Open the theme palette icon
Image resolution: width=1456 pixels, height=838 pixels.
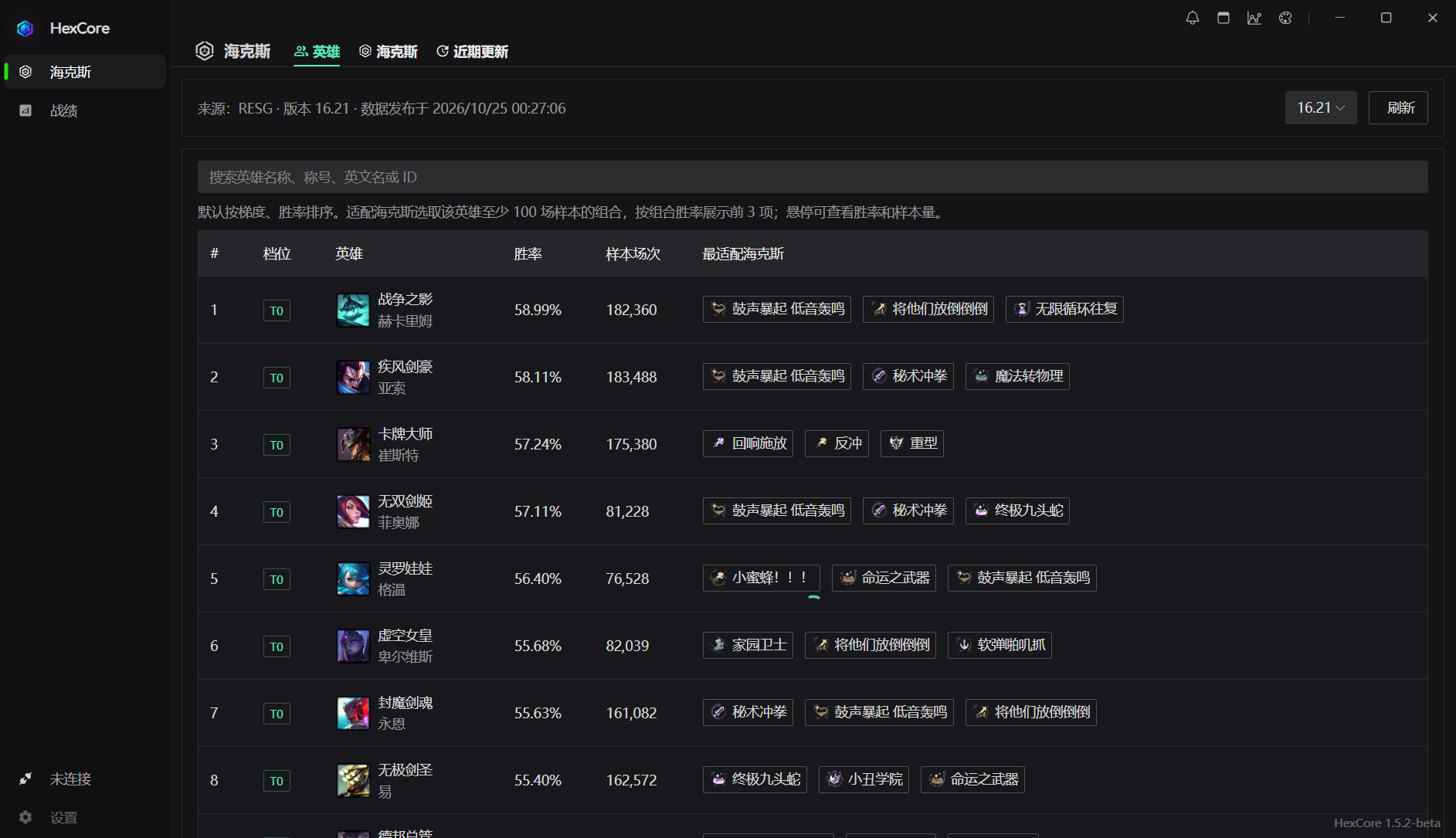click(x=1285, y=18)
